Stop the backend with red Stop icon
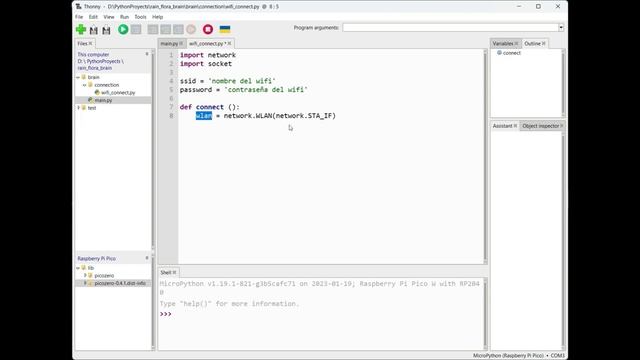640x360 pixels. pyautogui.click(x=208, y=29)
